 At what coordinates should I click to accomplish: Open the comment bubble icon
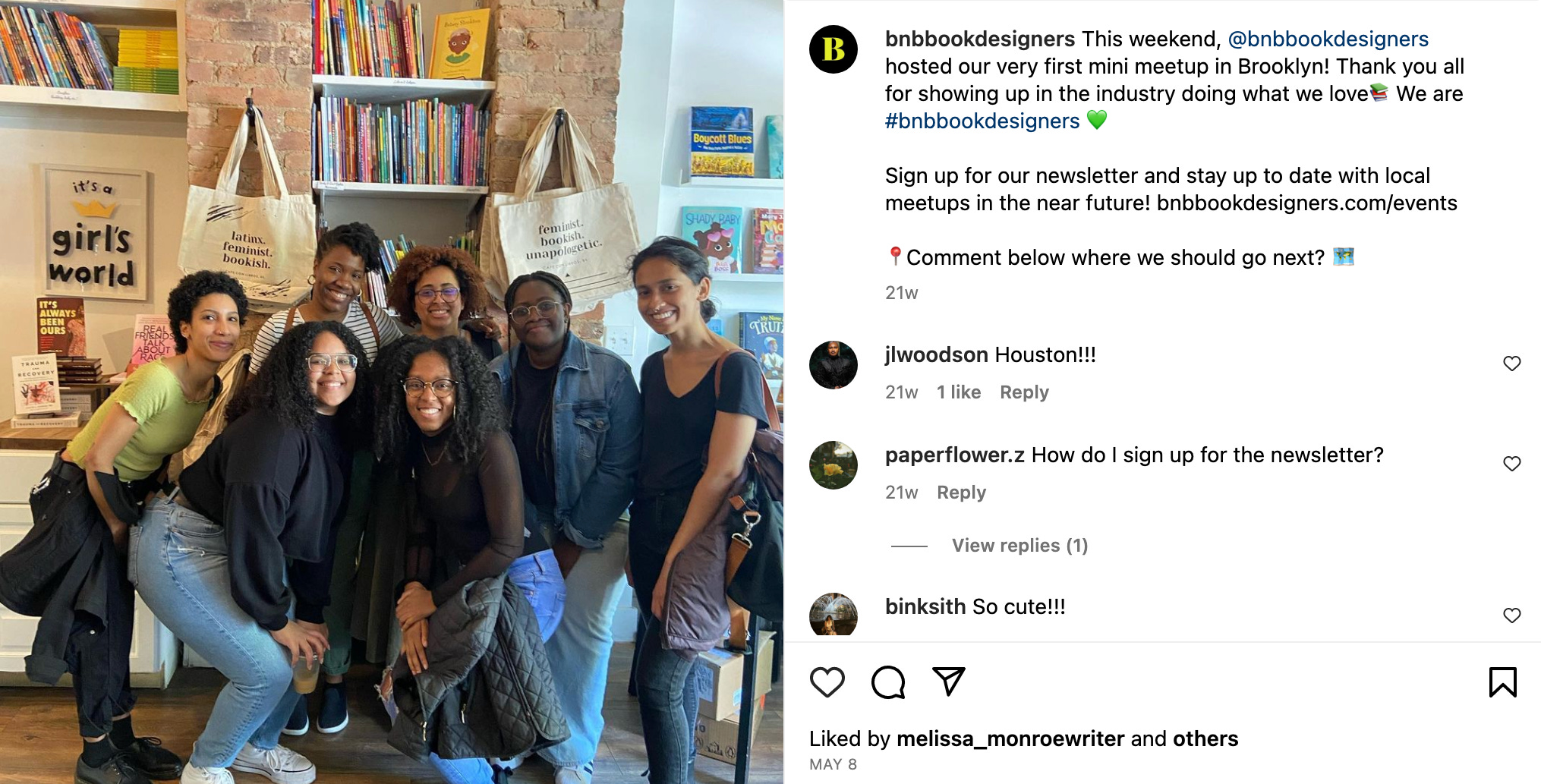pyautogui.click(x=888, y=682)
